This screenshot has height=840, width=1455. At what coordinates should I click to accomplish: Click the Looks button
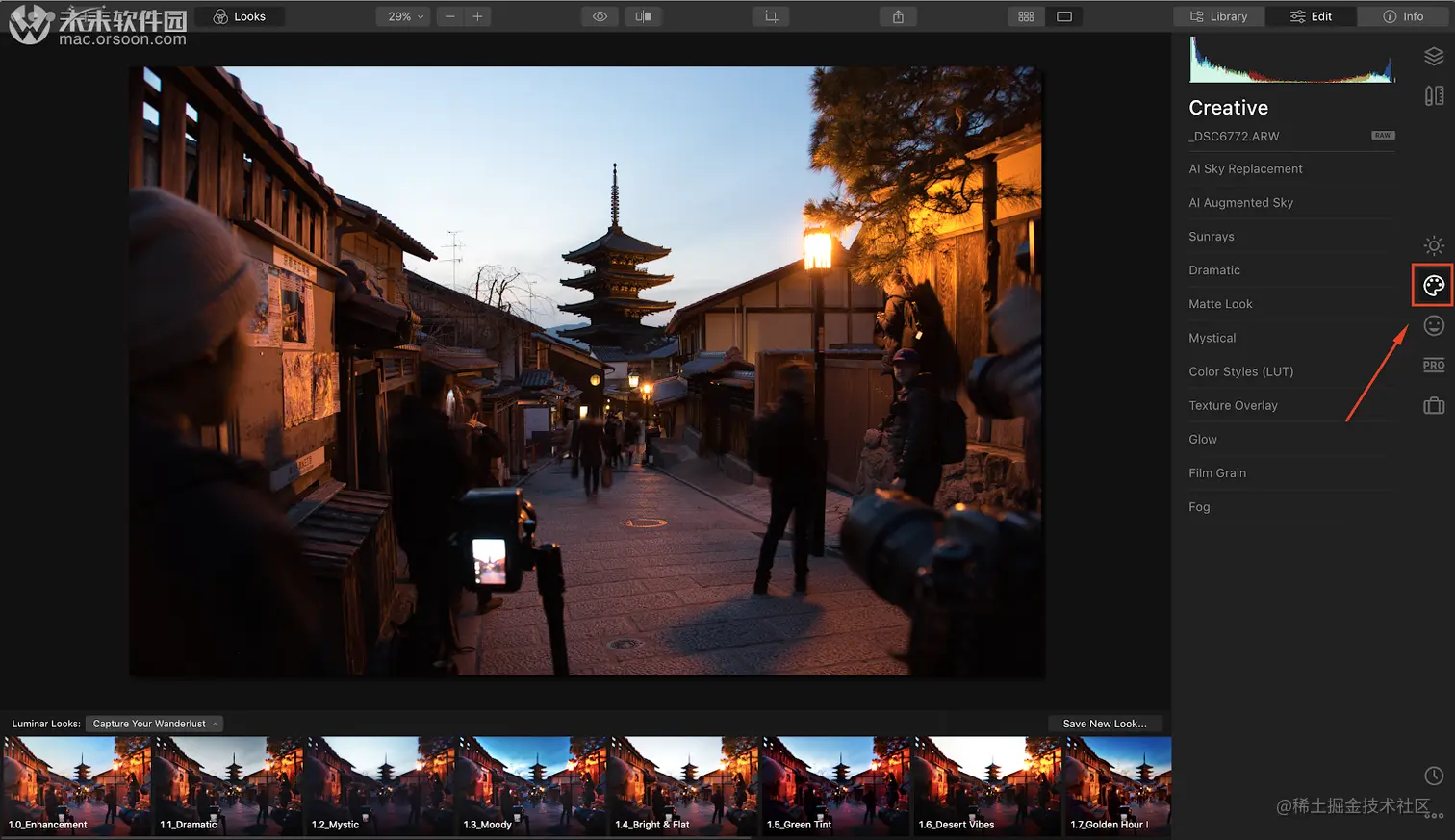pos(240,16)
